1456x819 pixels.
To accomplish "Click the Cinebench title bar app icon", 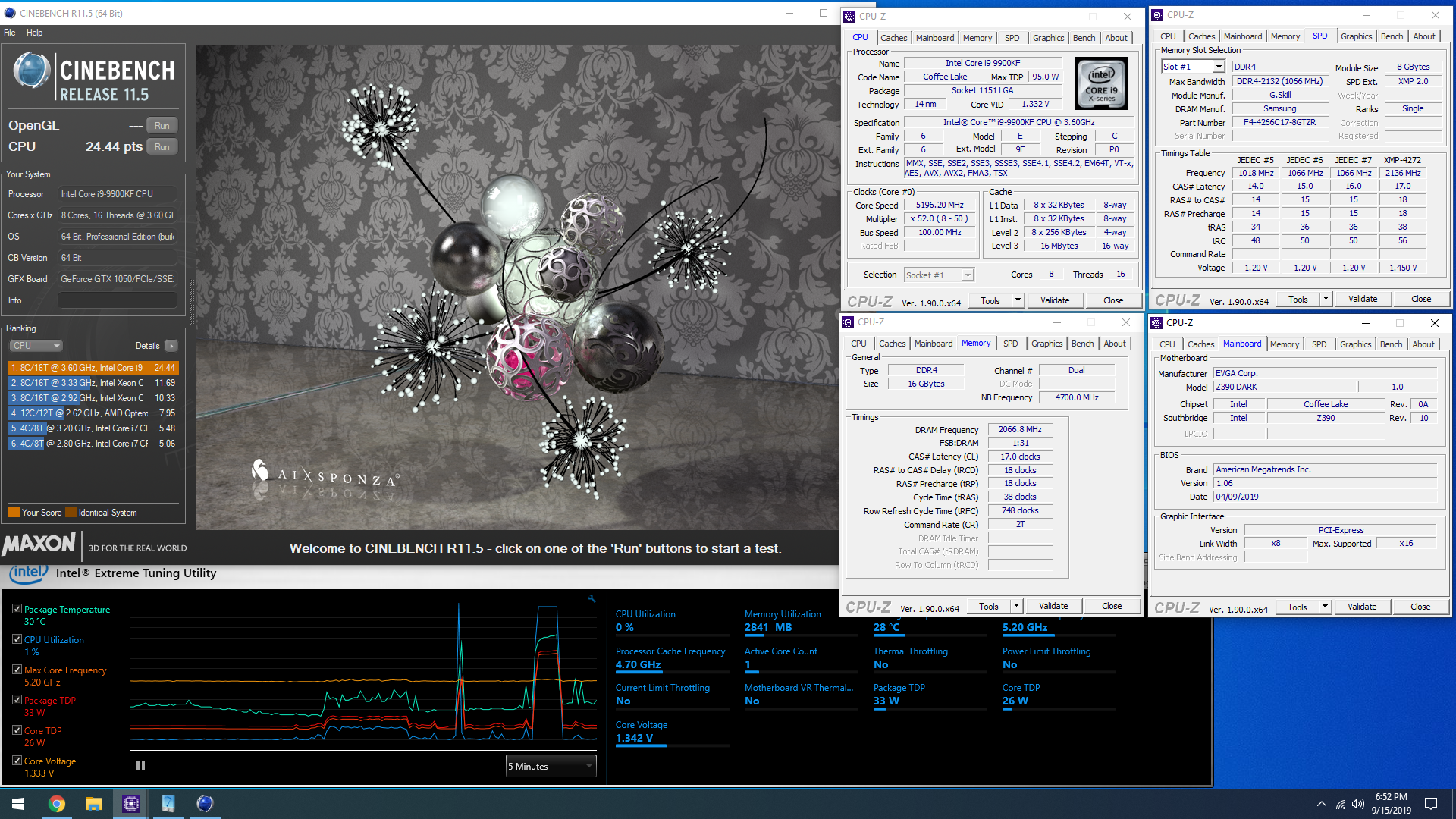I will coord(10,14).
